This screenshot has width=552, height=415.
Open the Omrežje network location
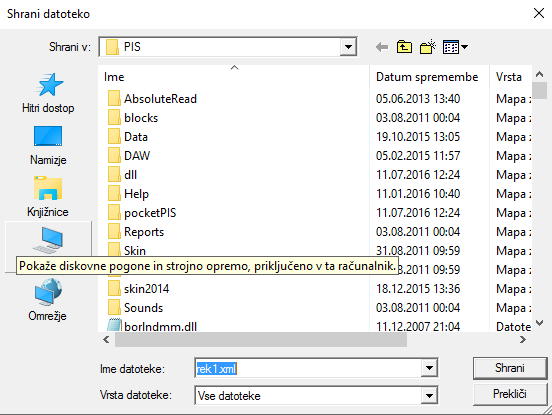[x=48, y=300]
